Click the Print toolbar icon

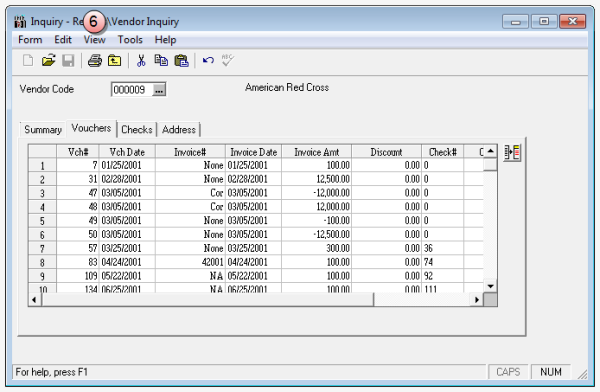95,60
